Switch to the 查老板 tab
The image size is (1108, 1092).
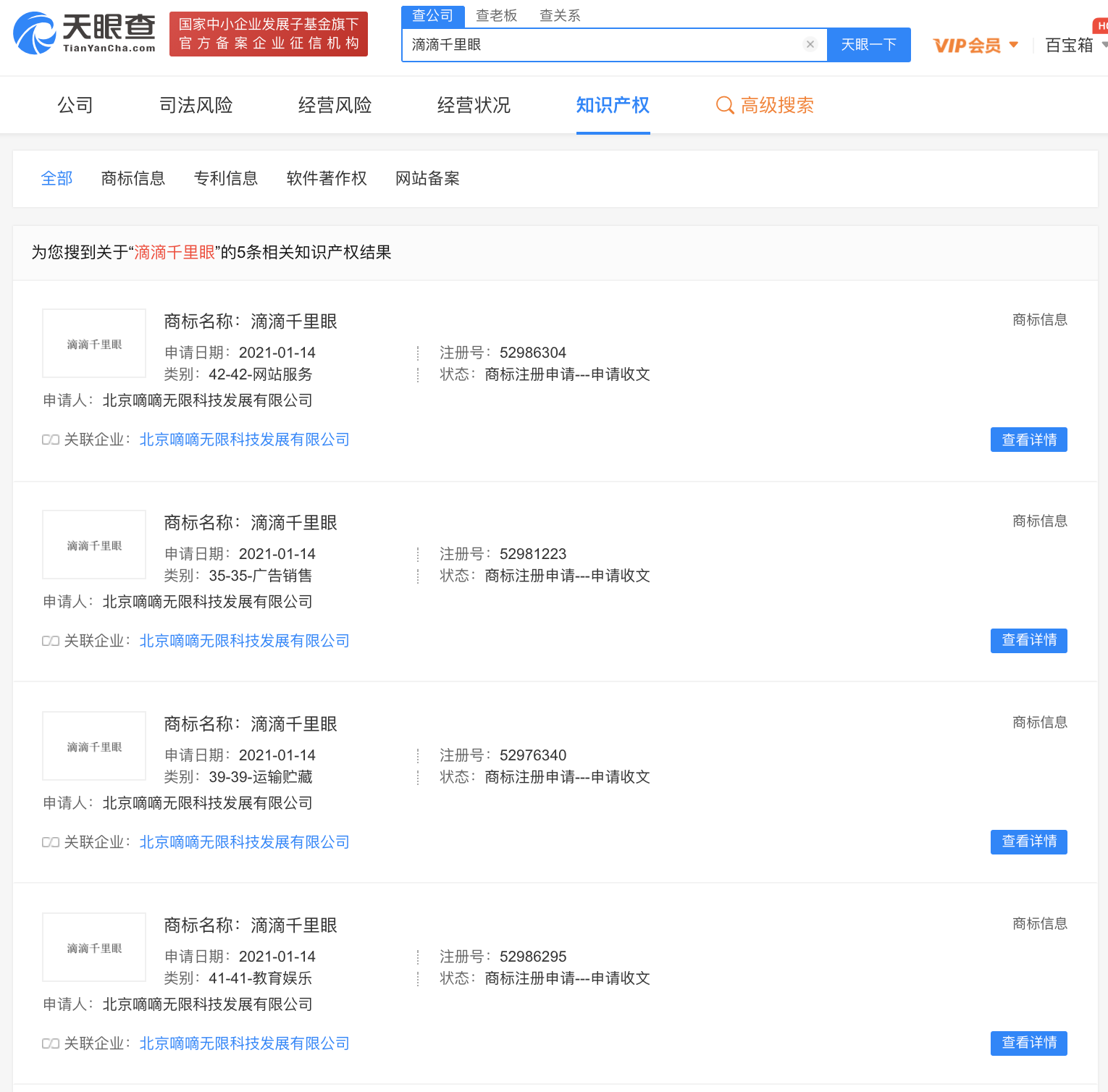(x=496, y=14)
